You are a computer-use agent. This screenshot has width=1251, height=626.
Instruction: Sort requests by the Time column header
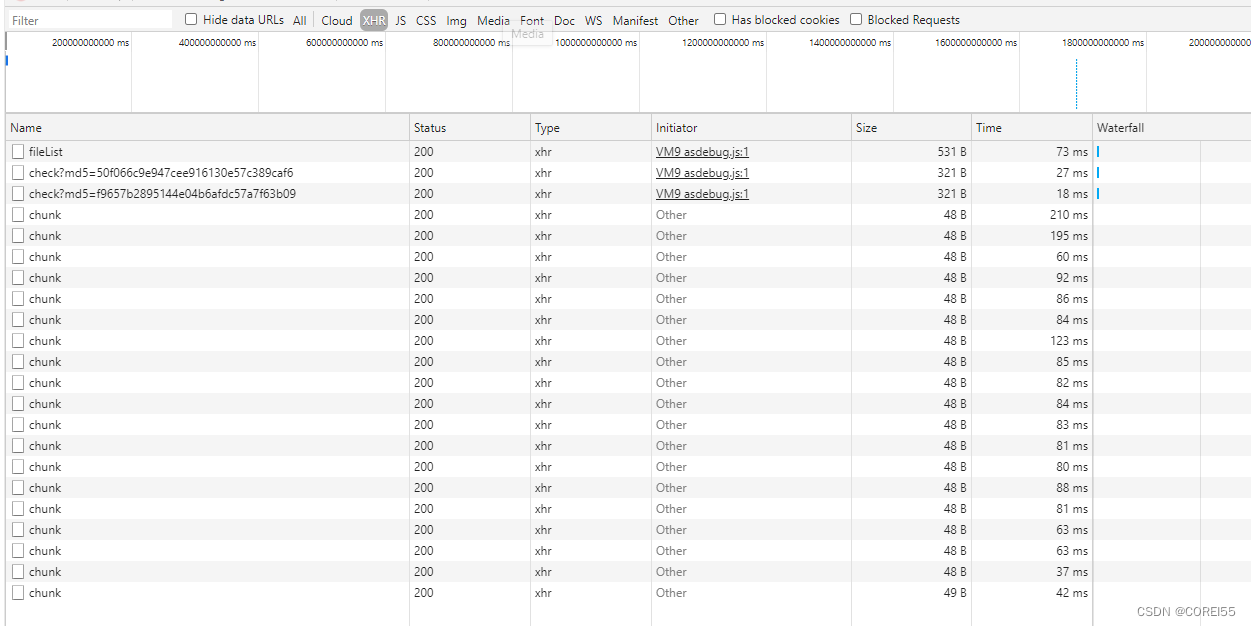coord(1032,128)
